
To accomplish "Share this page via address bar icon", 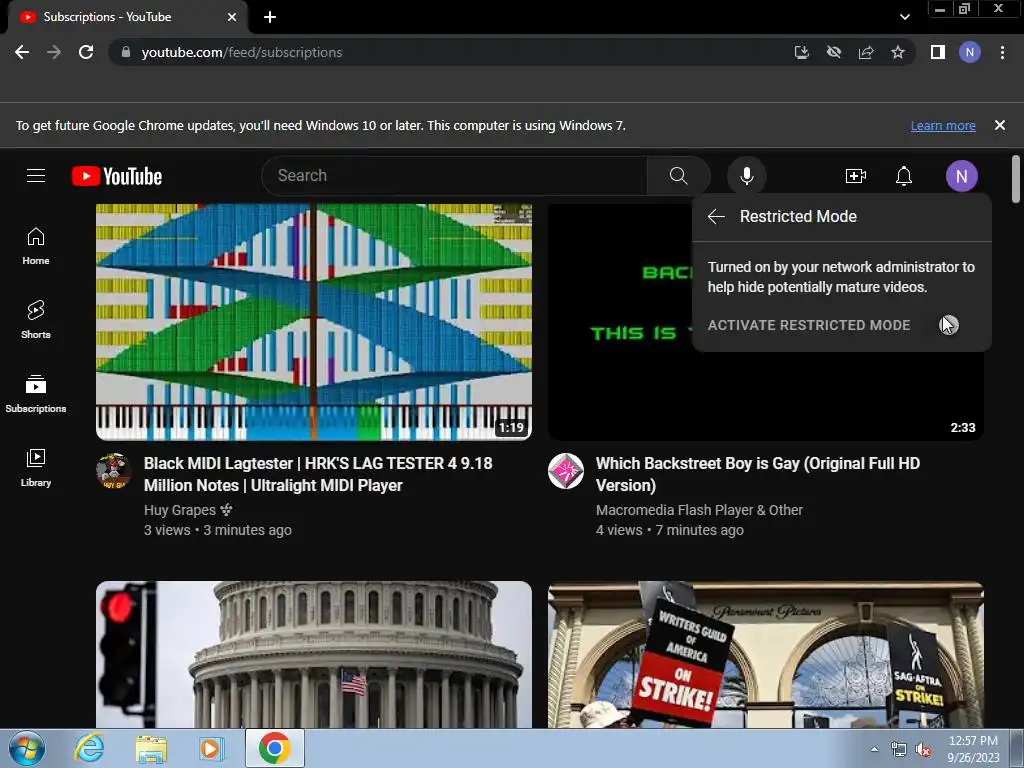I will tap(866, 52).
